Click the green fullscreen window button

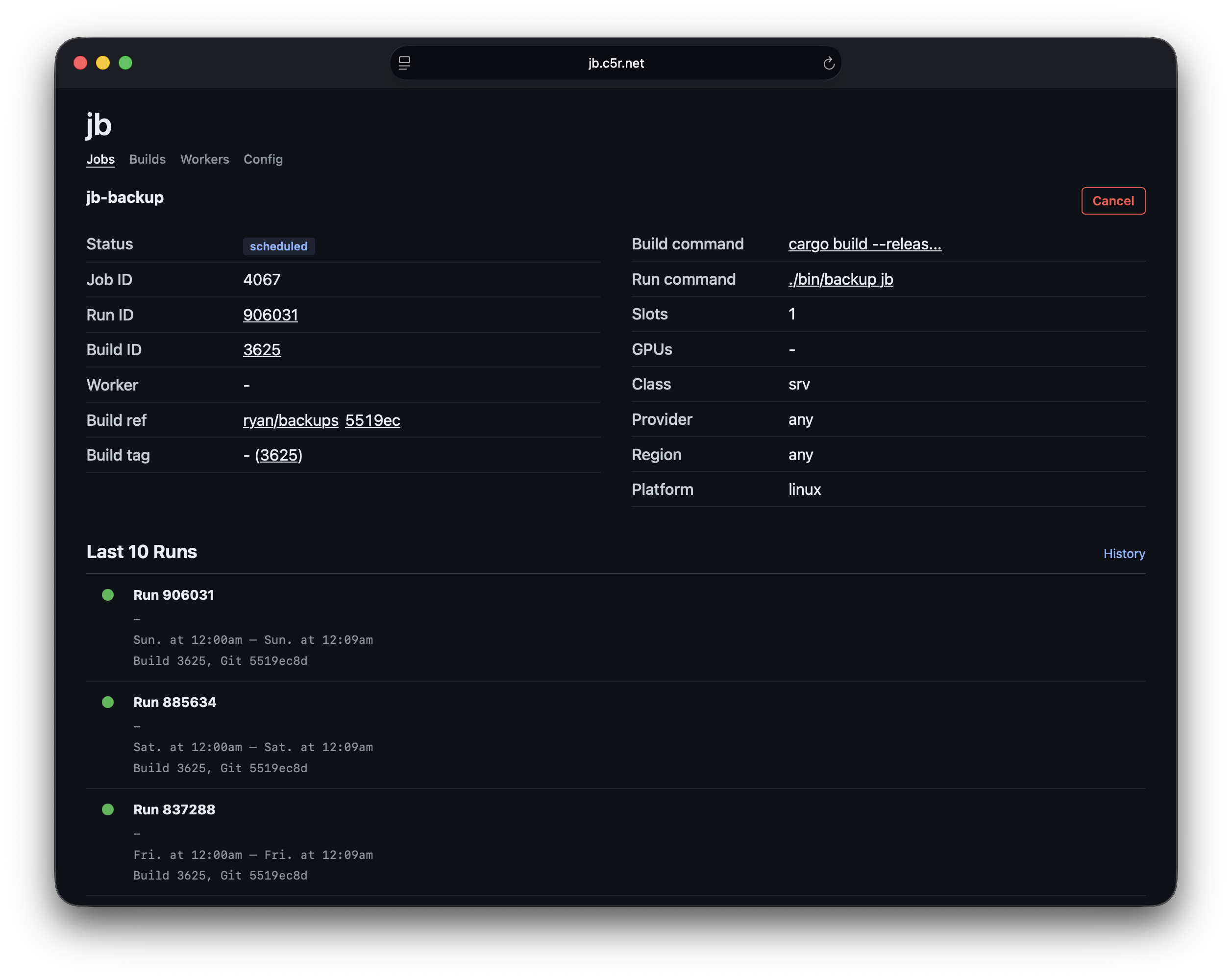tap(126, 63)
